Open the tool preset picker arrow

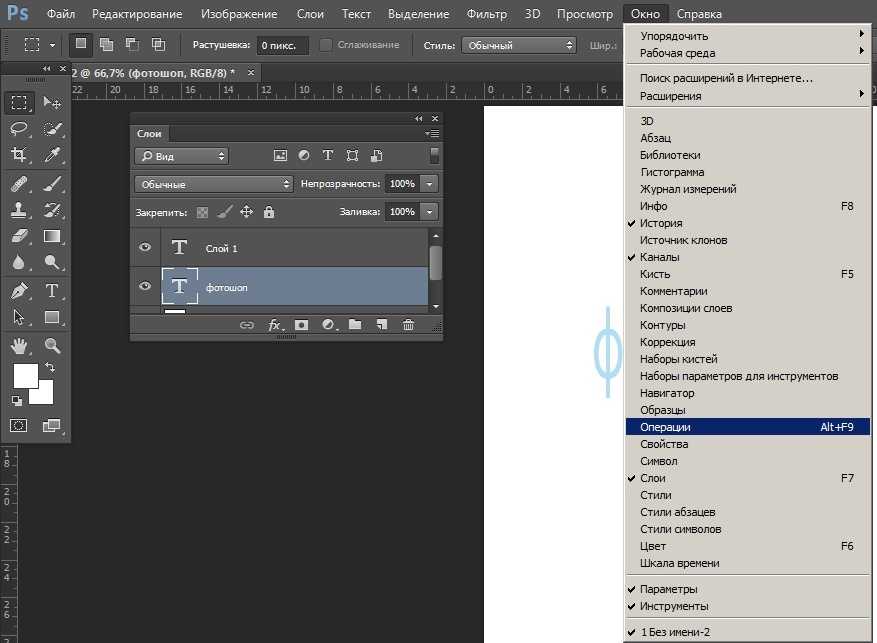(x=52, y=45)
